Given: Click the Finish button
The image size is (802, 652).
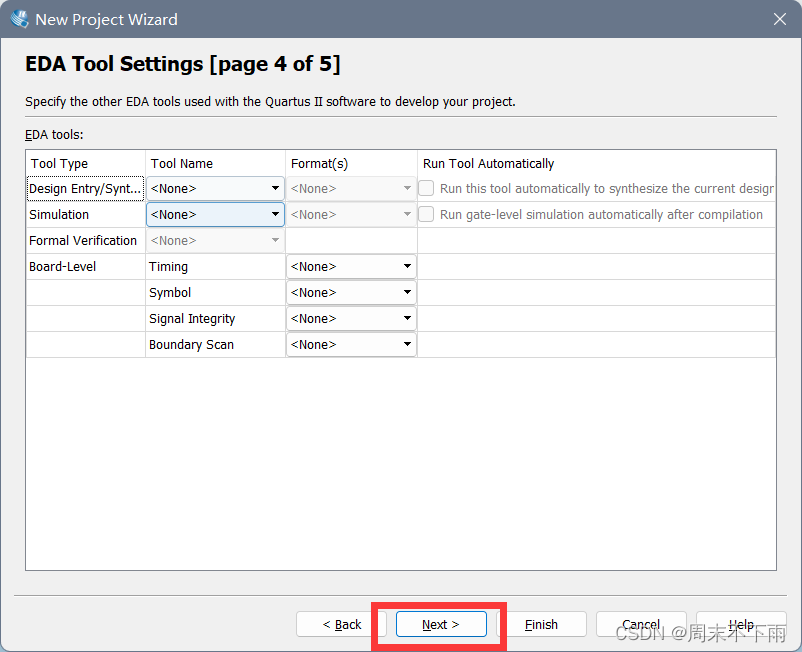Looking at the screenshot, I should coord(541,624).
